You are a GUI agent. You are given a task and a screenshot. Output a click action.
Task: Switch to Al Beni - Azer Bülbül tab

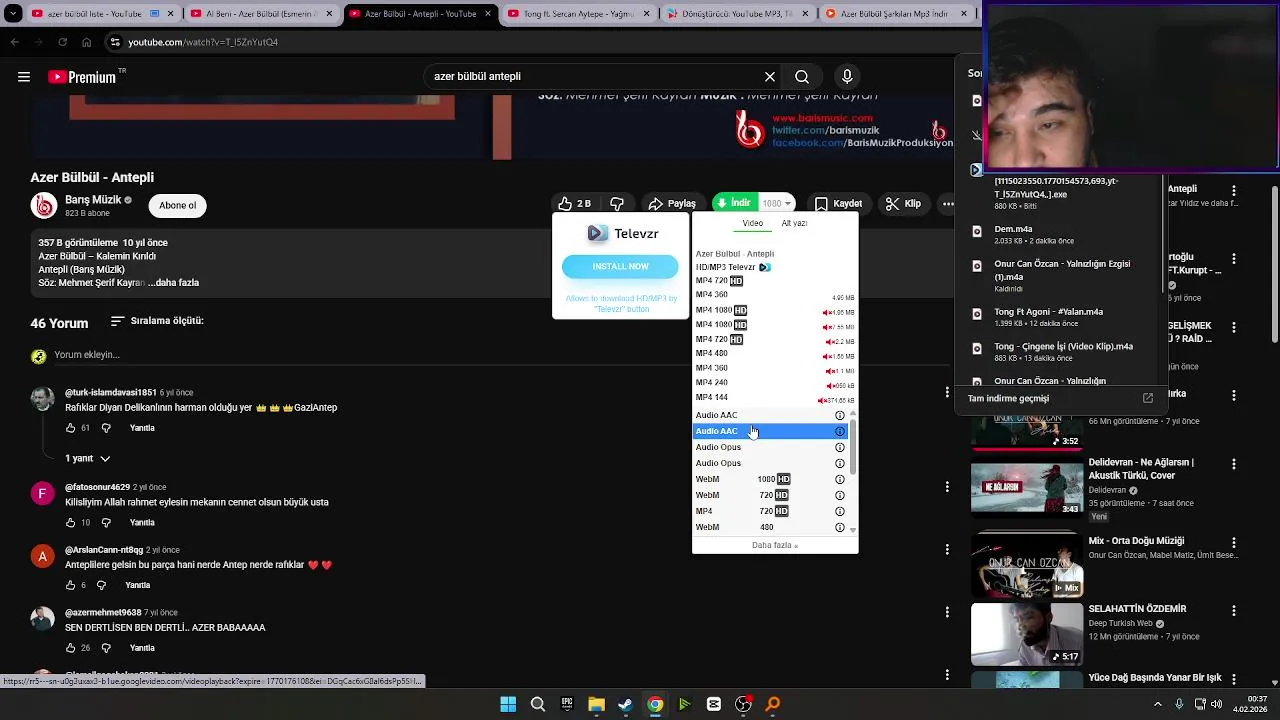coord(263,14)
